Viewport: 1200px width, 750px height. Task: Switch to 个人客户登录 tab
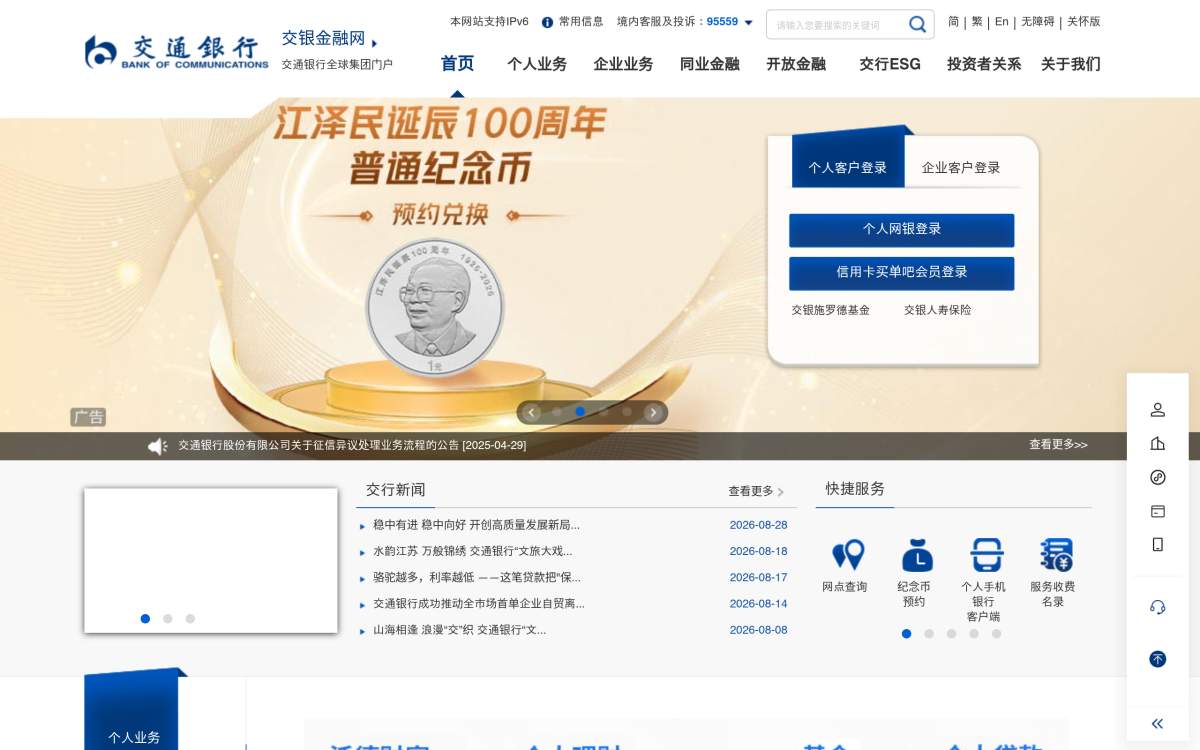pos(848,166)
